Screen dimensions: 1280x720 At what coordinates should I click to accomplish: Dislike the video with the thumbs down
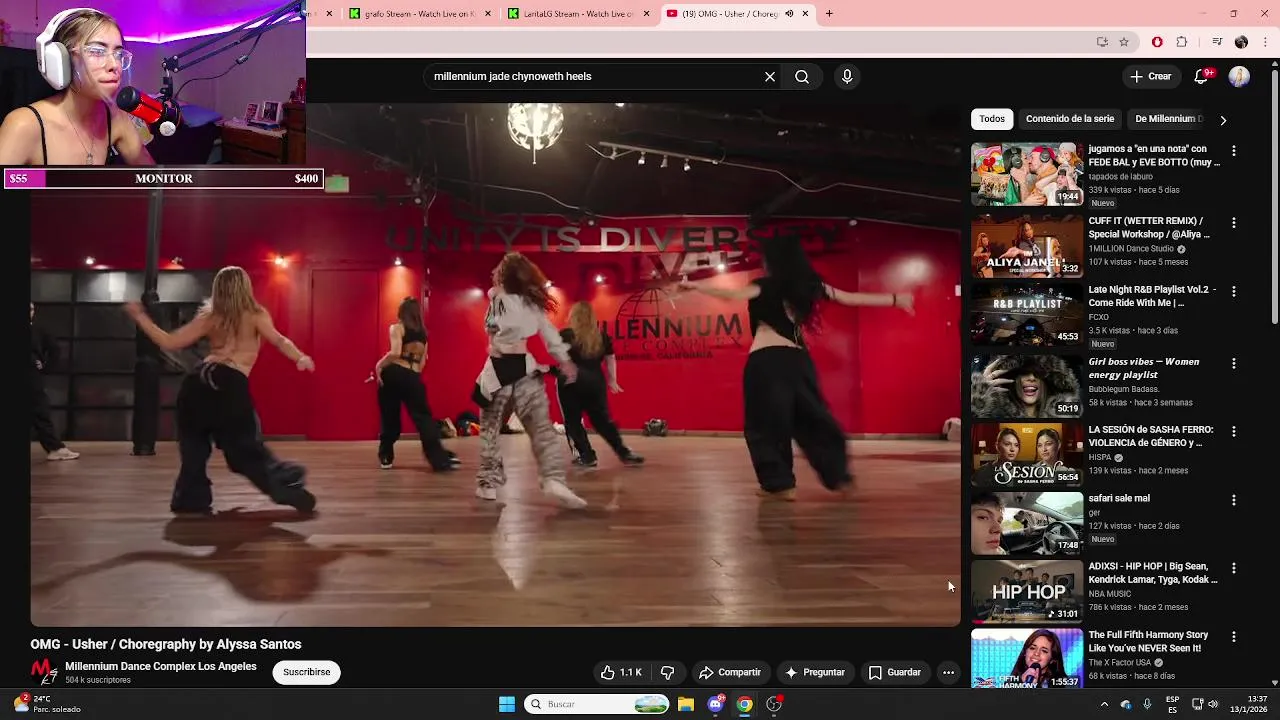click(x=667, y=672)
